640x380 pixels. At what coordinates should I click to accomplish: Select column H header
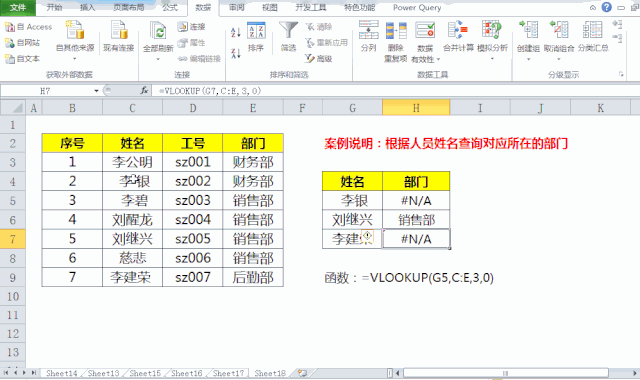click(416, 108)
